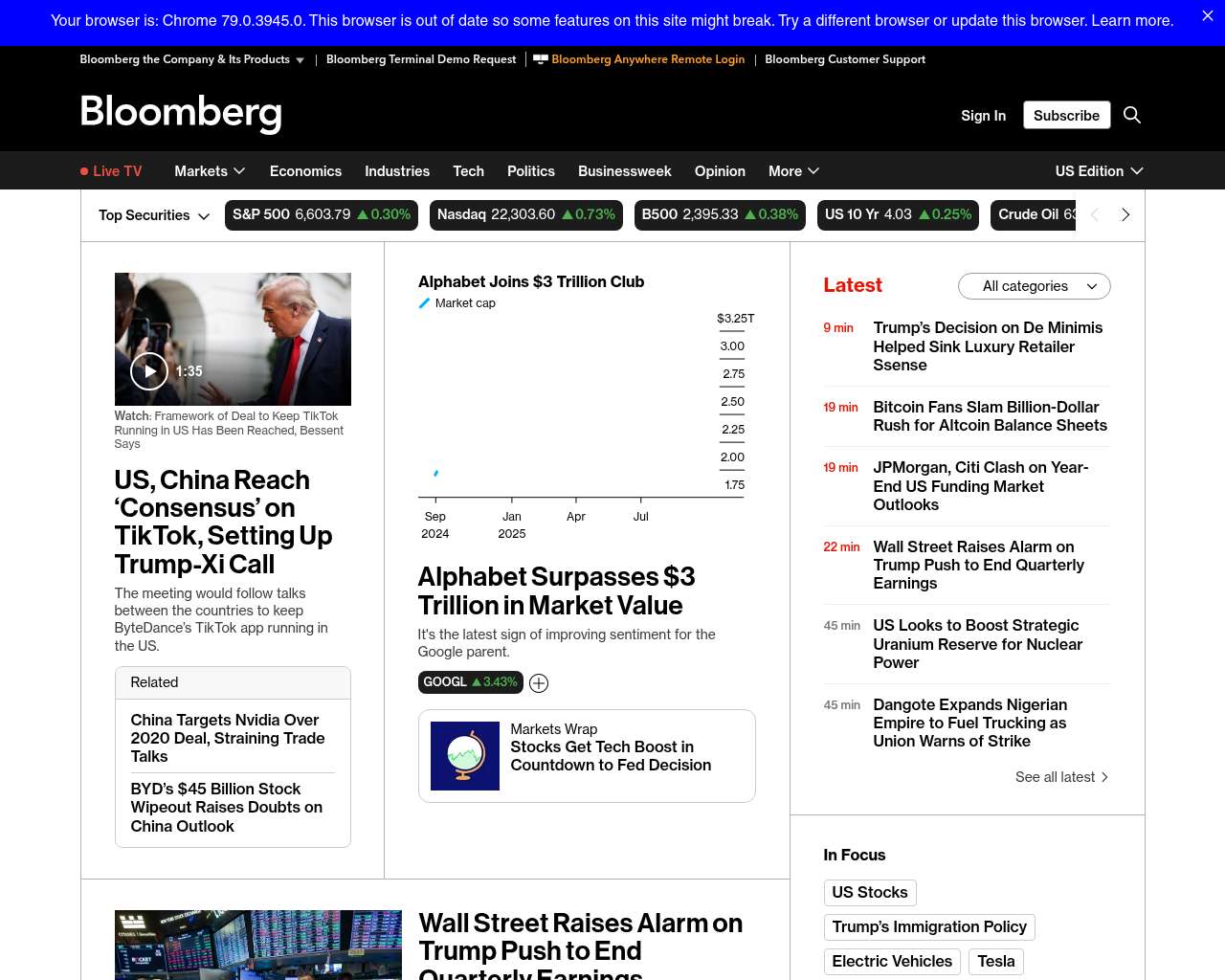
Task: Open JPMorgan, Citi Clash story
Action: [x=980, y=486]
